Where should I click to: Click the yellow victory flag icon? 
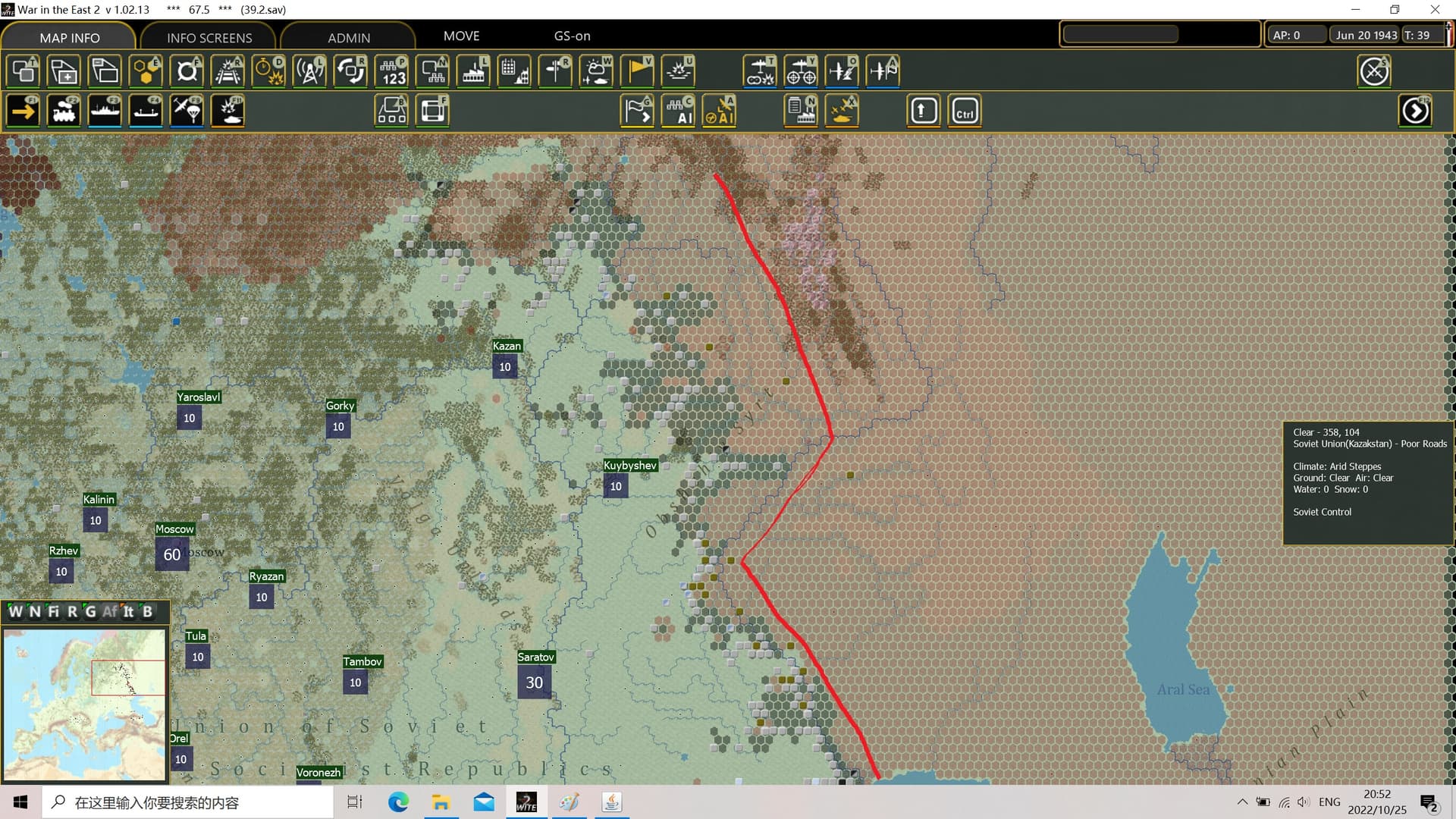[638, 71]
